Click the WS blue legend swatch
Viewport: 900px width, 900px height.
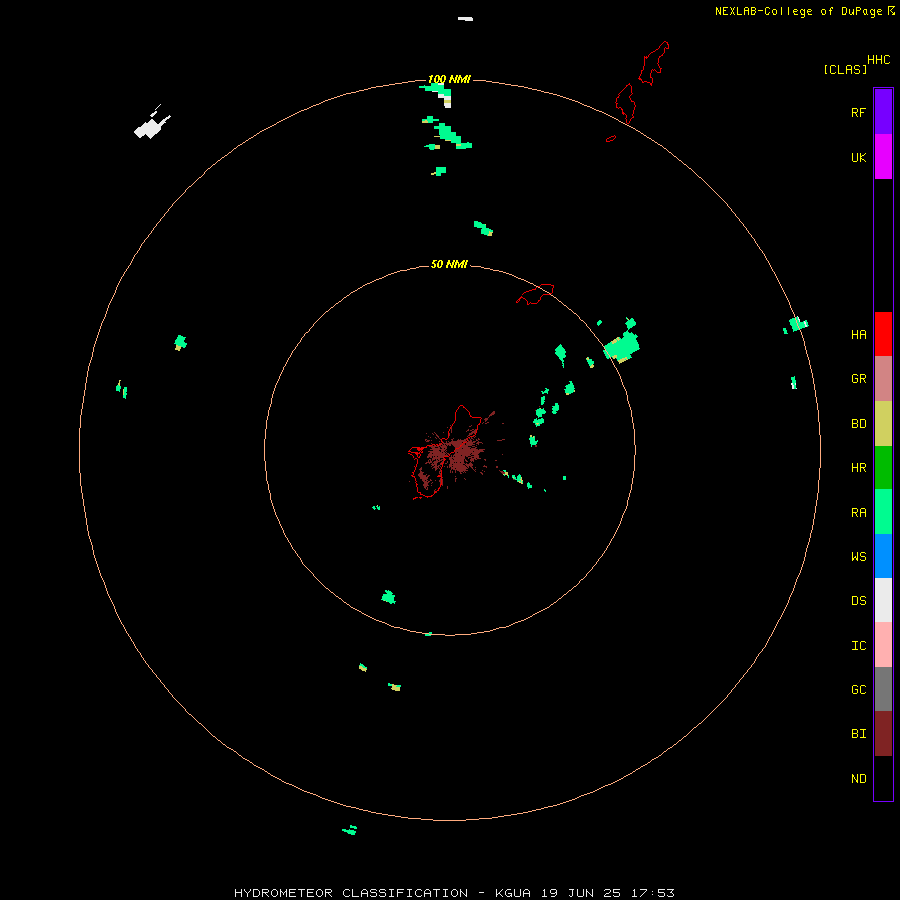point(883,556)
